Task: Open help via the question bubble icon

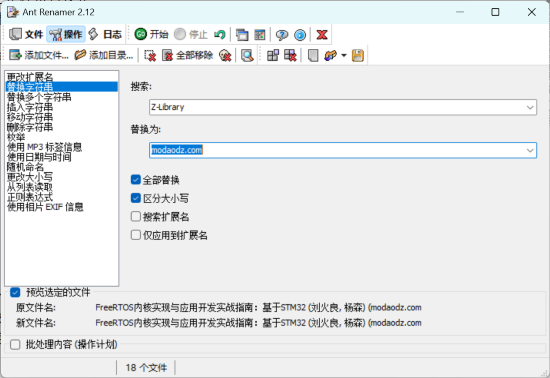Action: [x=282, y=34]
